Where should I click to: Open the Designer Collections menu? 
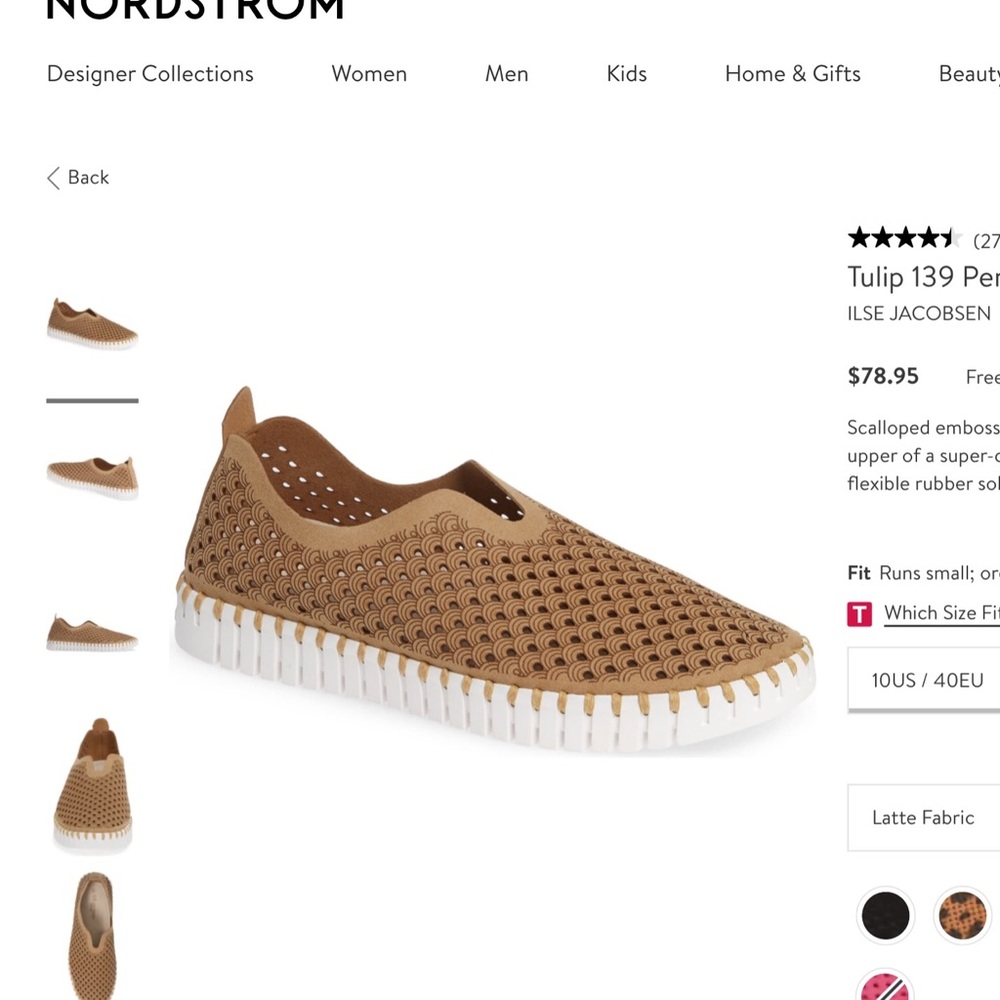[x=148, y=74]
